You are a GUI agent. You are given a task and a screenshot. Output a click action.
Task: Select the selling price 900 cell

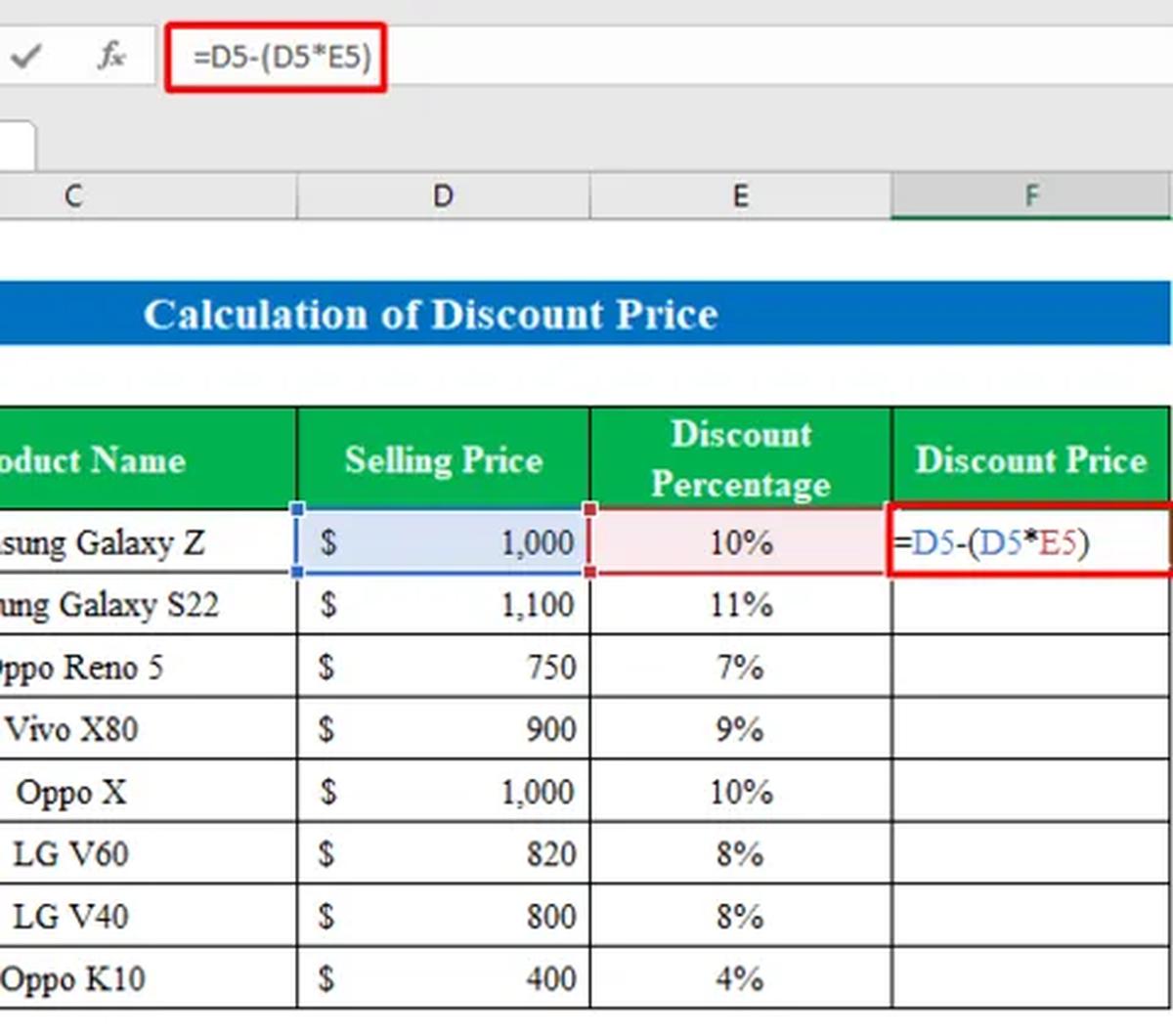[x=444, y=729]
